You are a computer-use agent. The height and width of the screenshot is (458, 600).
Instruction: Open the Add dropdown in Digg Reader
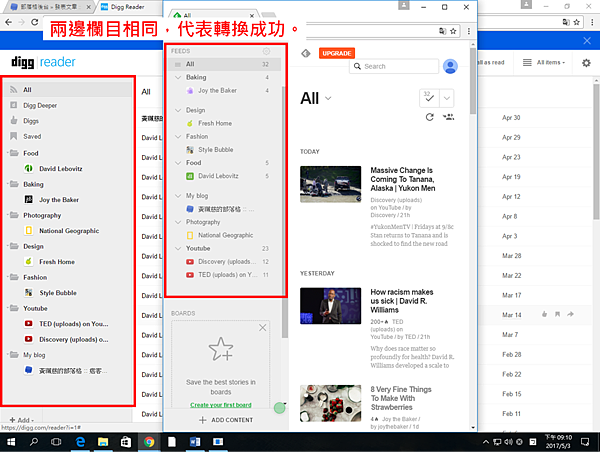tap(21, 420)
